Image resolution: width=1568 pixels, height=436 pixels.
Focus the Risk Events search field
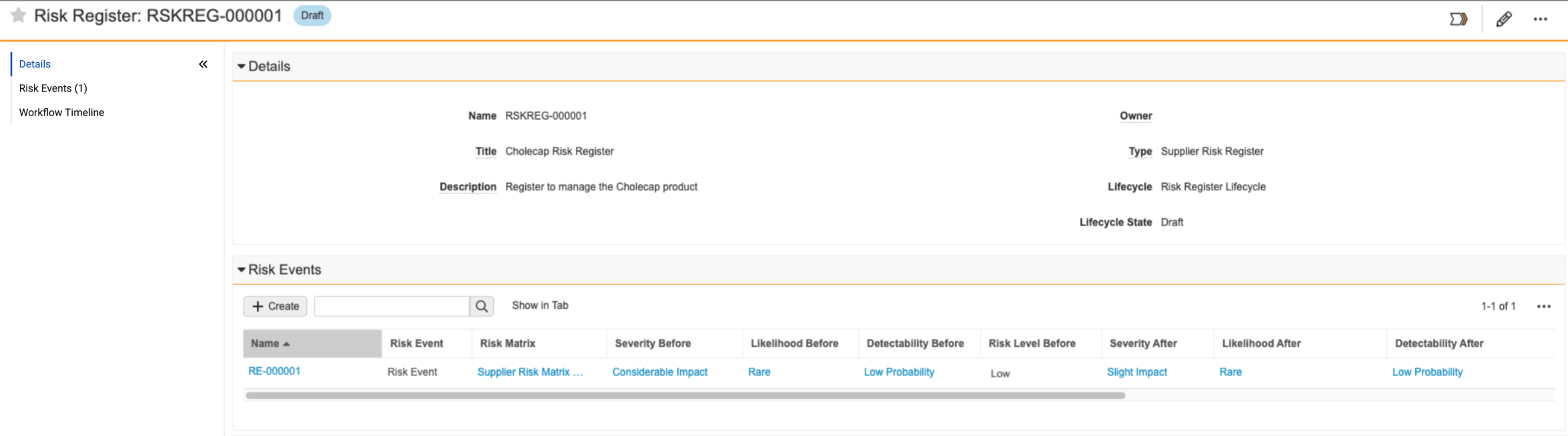point(392,306)
